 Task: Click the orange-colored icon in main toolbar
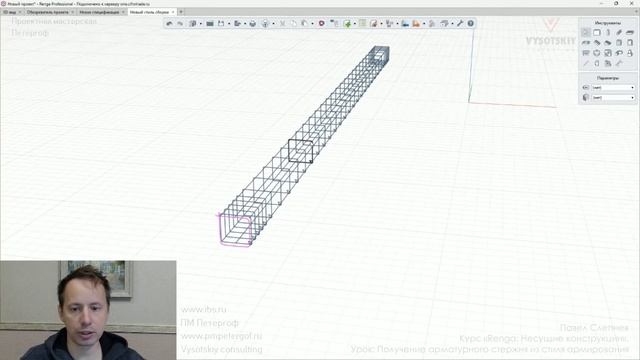click(x=416, y=24)
